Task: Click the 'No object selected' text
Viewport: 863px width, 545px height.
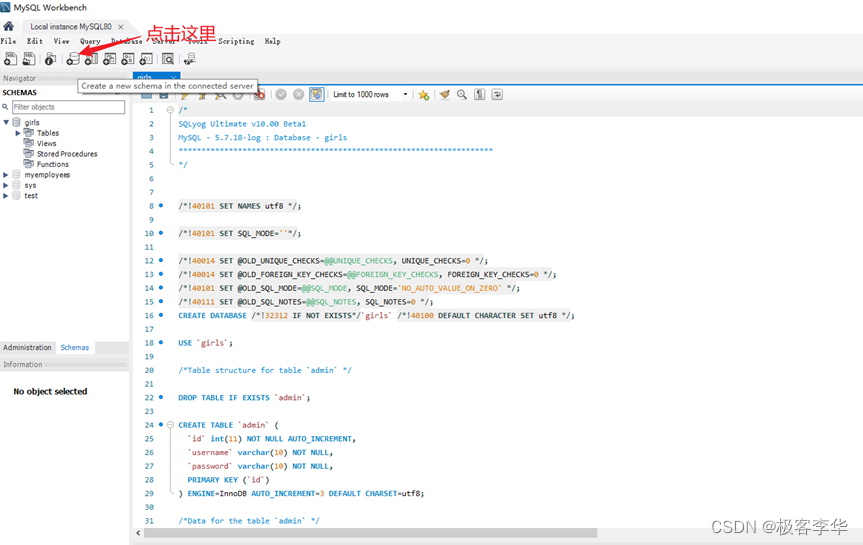Action: [x=50, y=391]
